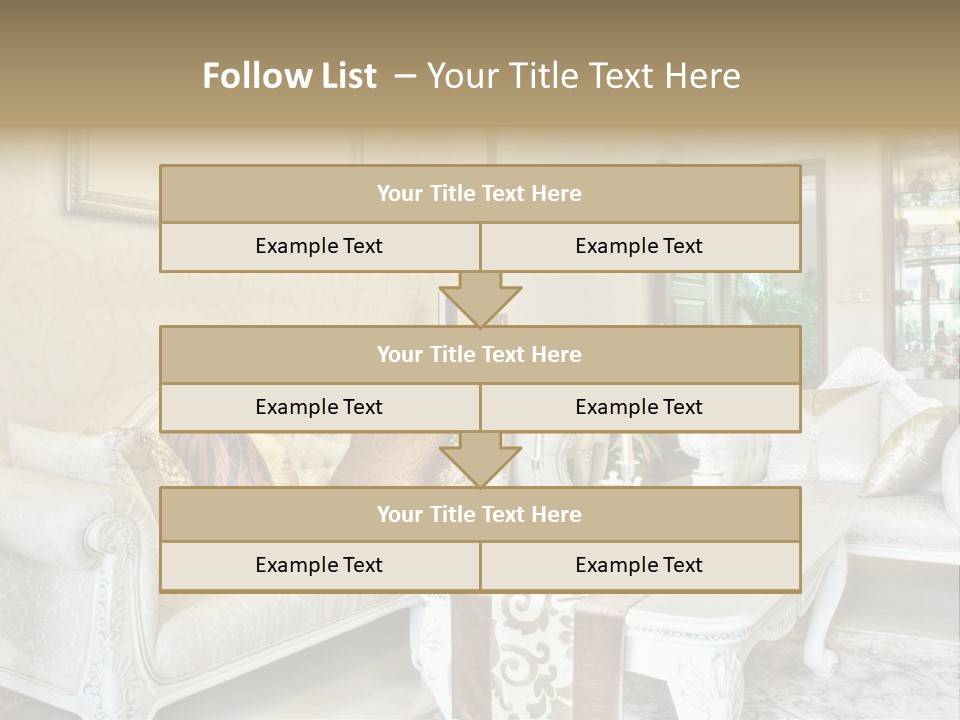Select the middle "Your Title Text Here" bar
Screen dimensions: 960x720
click(479, 355)
